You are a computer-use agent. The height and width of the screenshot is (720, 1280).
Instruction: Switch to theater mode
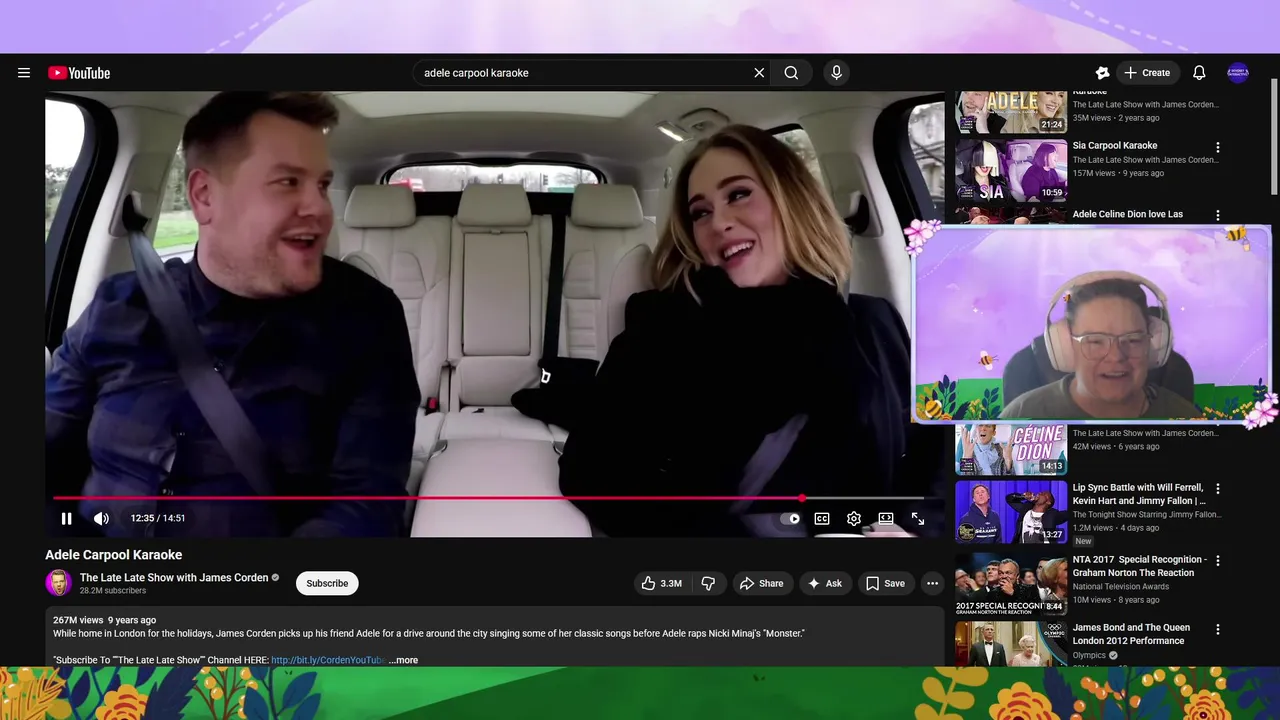886,518
